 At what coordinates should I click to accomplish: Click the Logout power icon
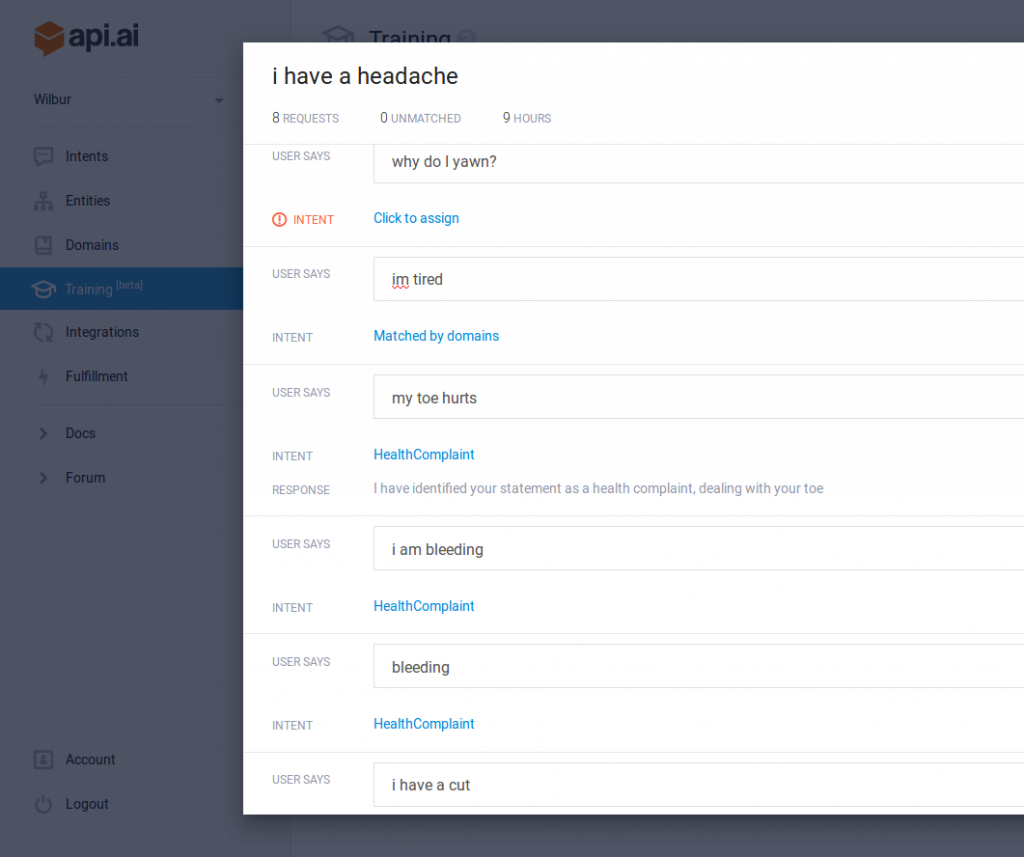click(x=43, y=804)
